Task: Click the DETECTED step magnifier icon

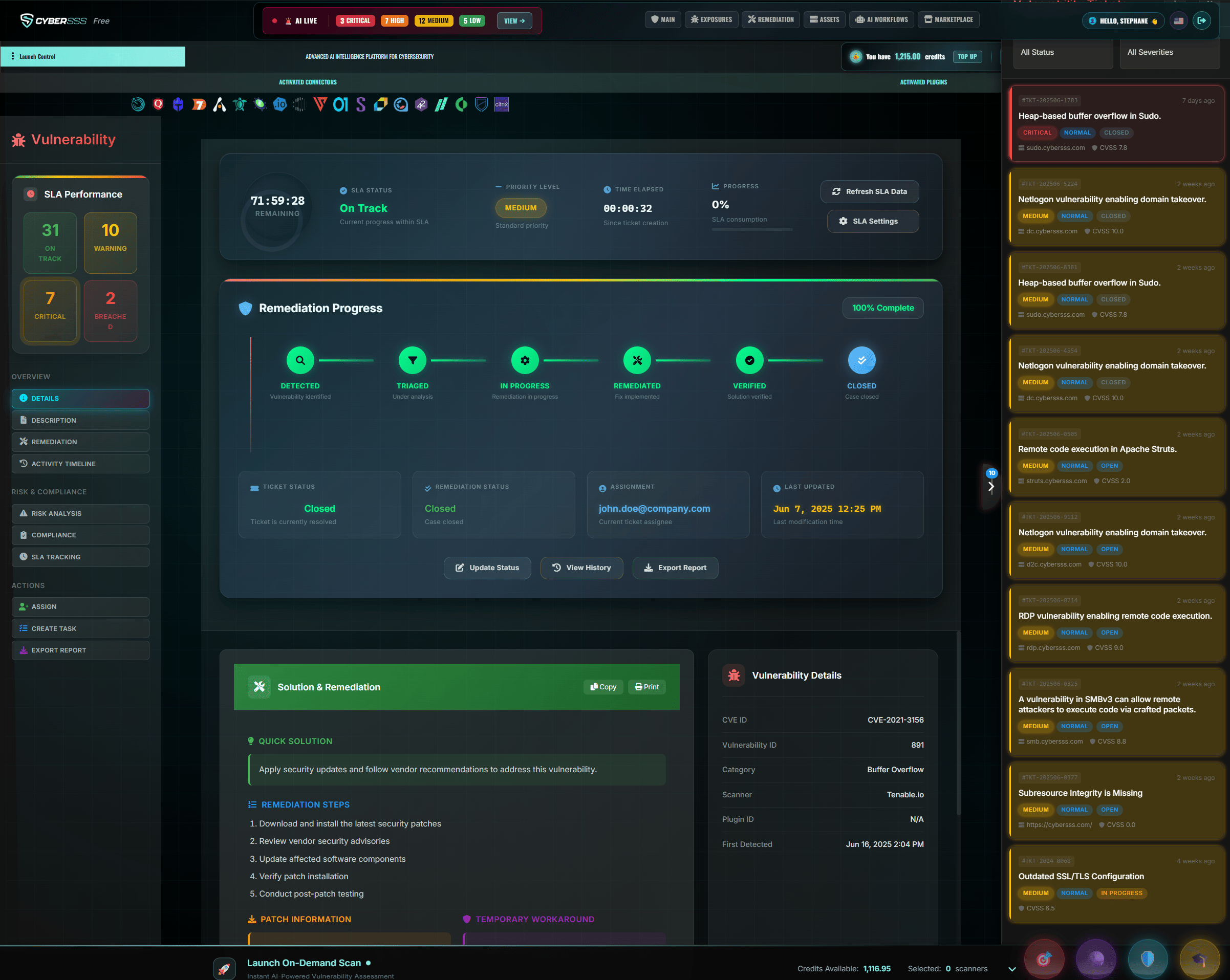Action: pos(300,360)
